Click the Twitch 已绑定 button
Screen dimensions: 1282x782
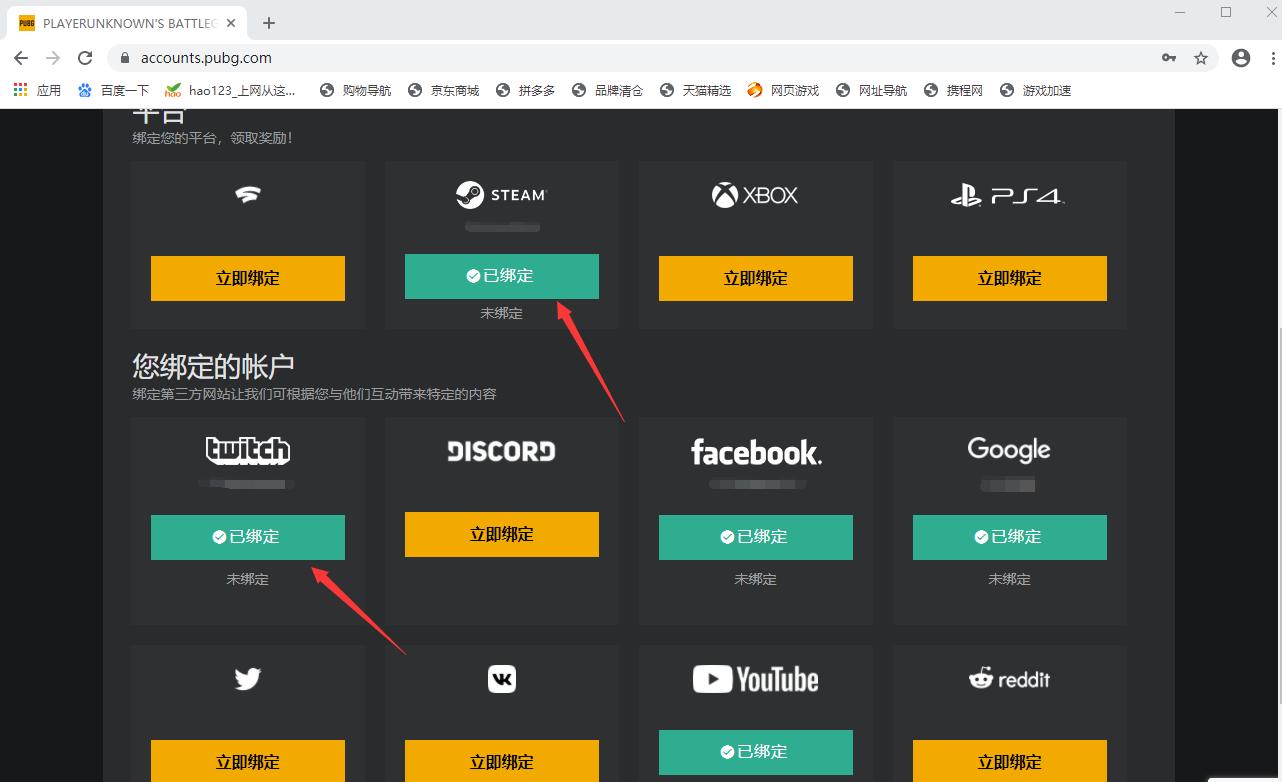point(248,537)
